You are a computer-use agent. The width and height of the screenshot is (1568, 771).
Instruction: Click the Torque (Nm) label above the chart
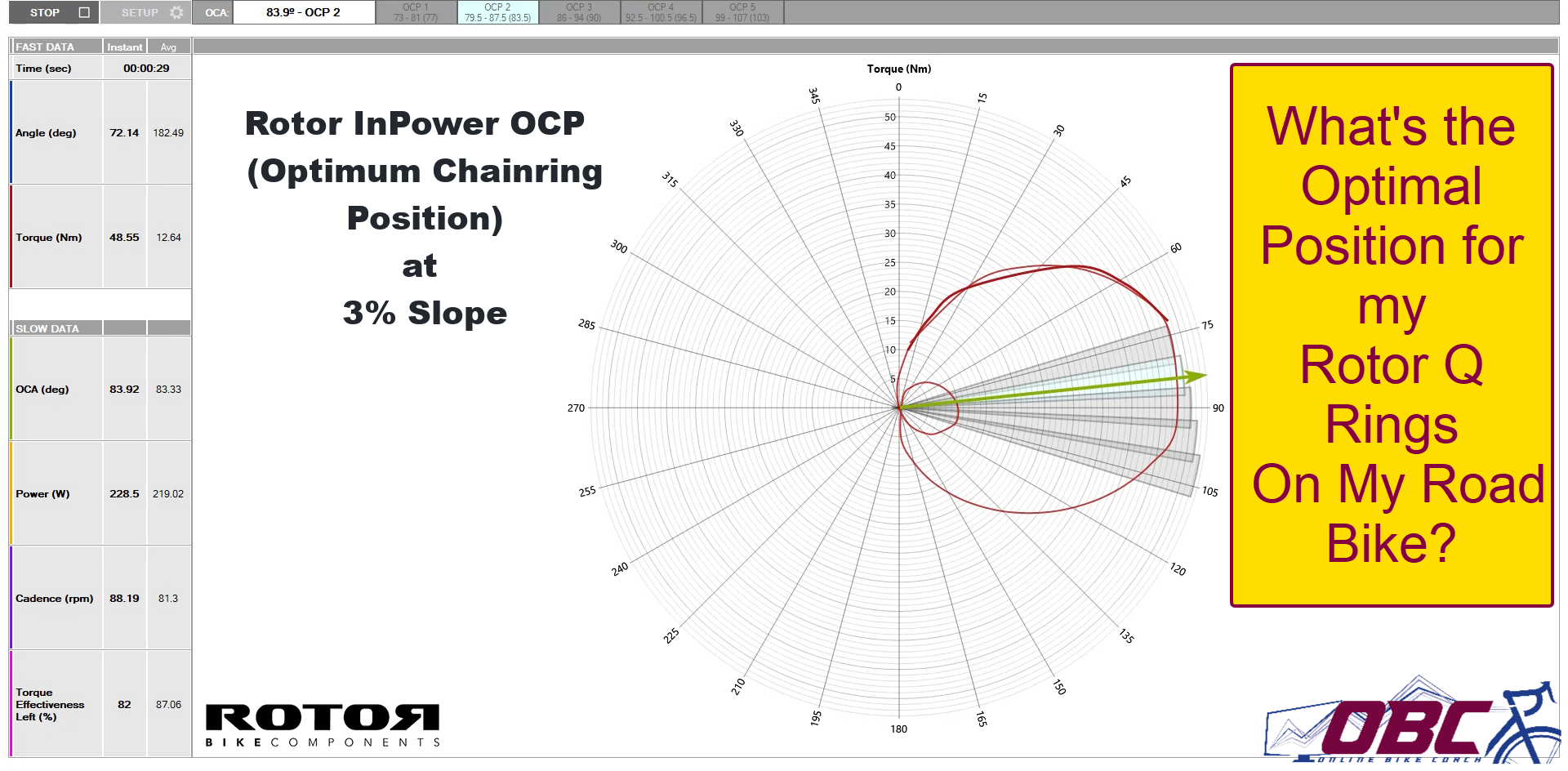898,69
